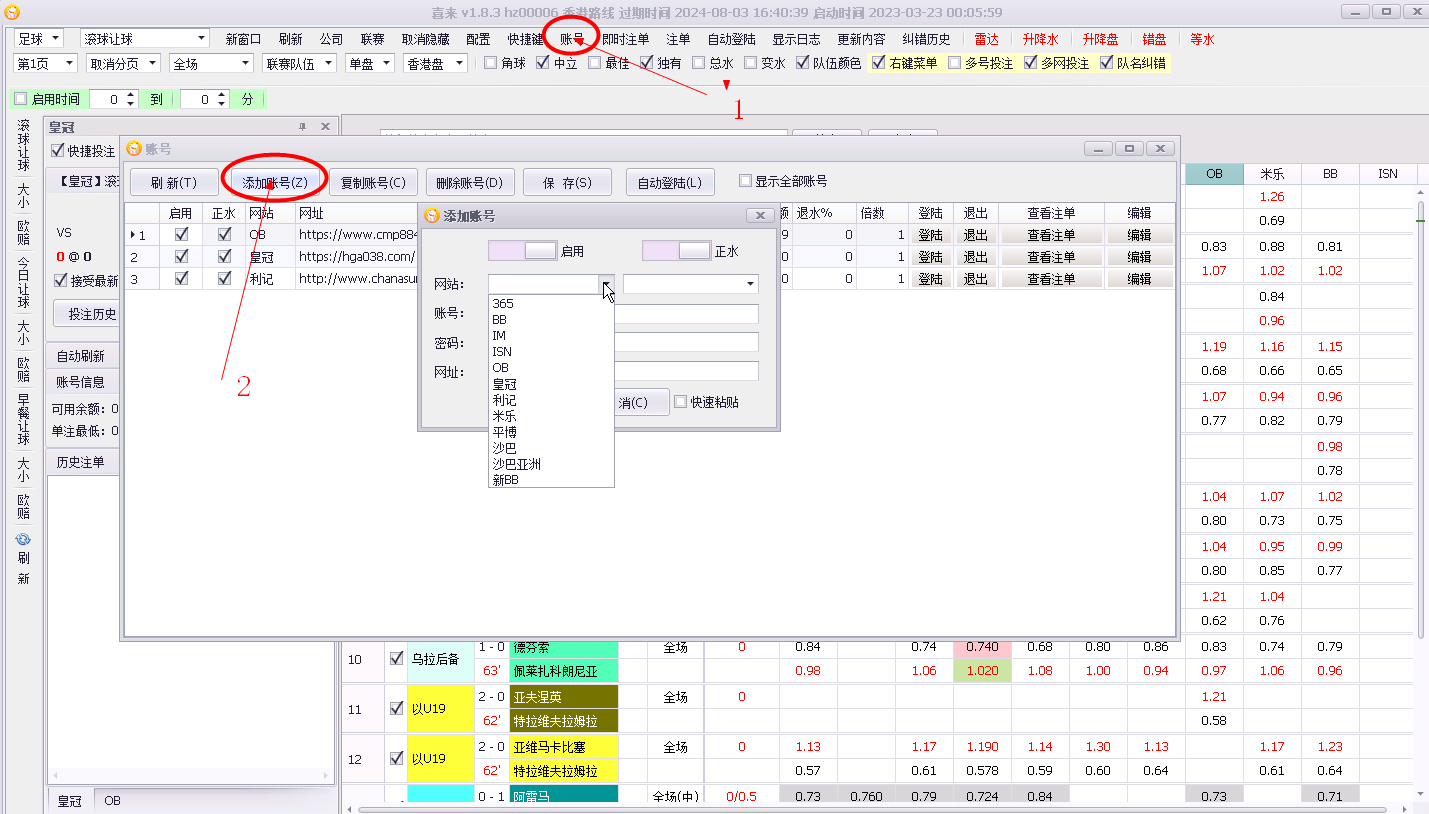Click the red 雷达 menu item
The width and height of the screenshot is (1429, 814).
coord(986,39)
